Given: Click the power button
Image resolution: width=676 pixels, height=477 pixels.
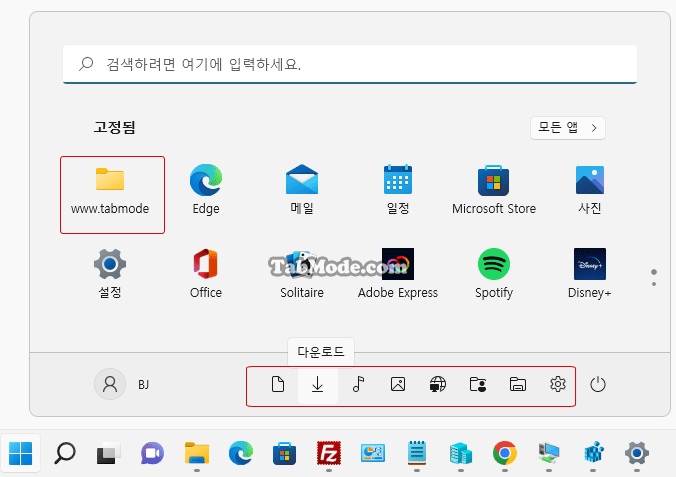Looking at the screenshot, I should tap(598, 384).
